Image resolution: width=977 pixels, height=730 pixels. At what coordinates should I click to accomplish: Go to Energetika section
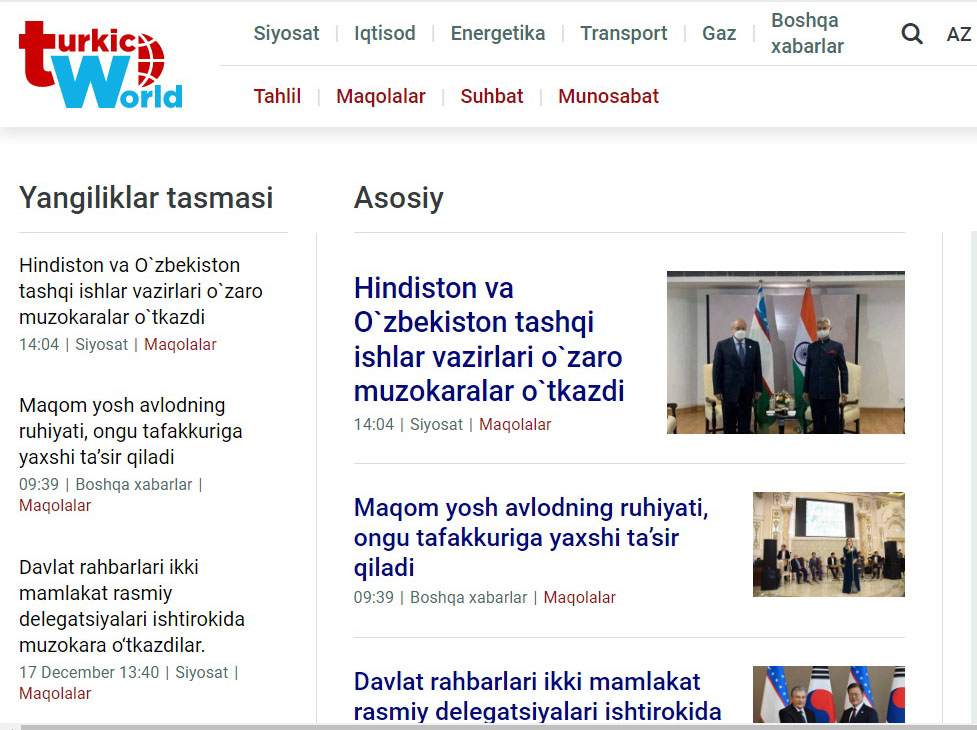point(497,33)
